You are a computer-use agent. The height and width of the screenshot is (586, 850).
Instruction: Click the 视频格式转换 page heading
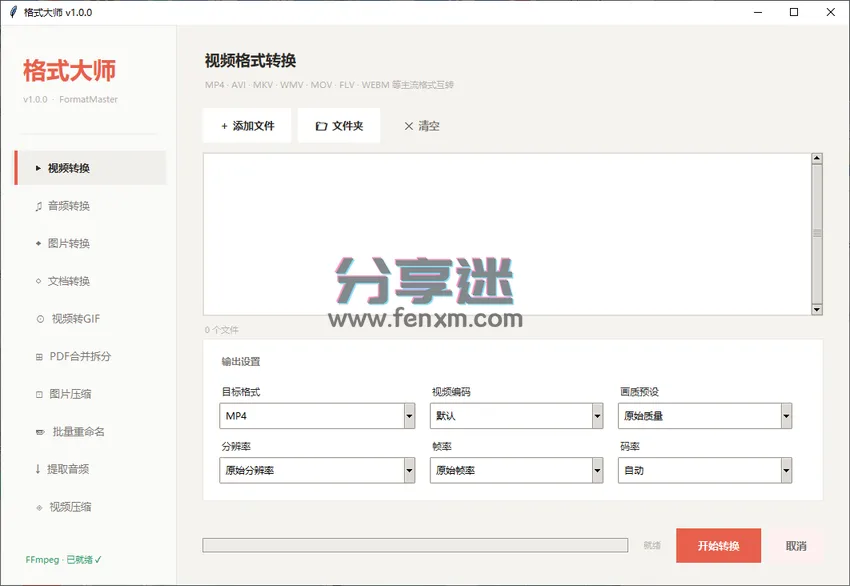tap(250, 61)
